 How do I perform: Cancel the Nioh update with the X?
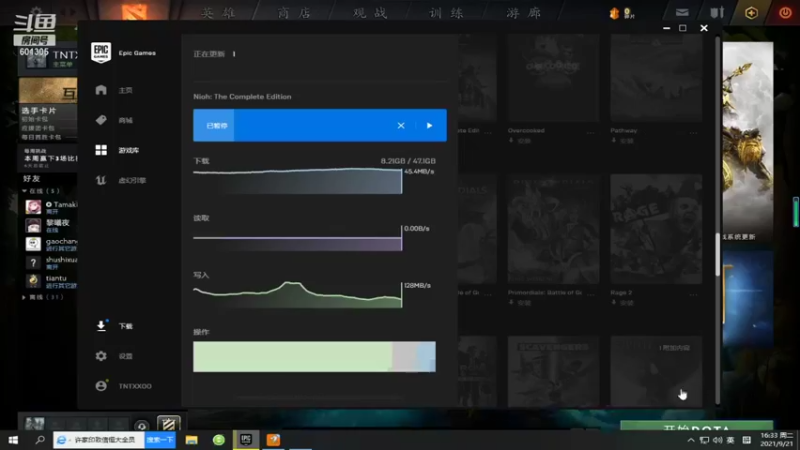click(401, 126)
